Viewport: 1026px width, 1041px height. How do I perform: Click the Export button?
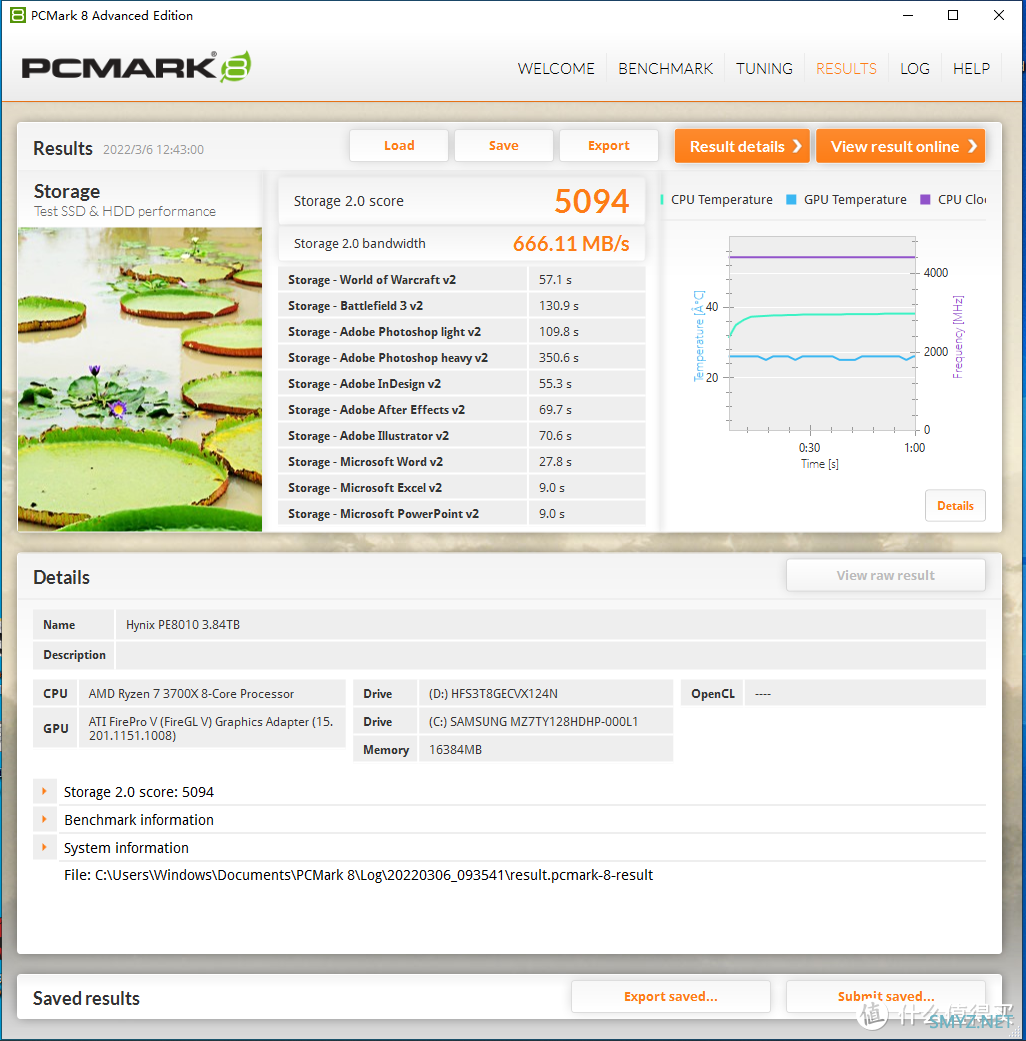tap(608, 145)
